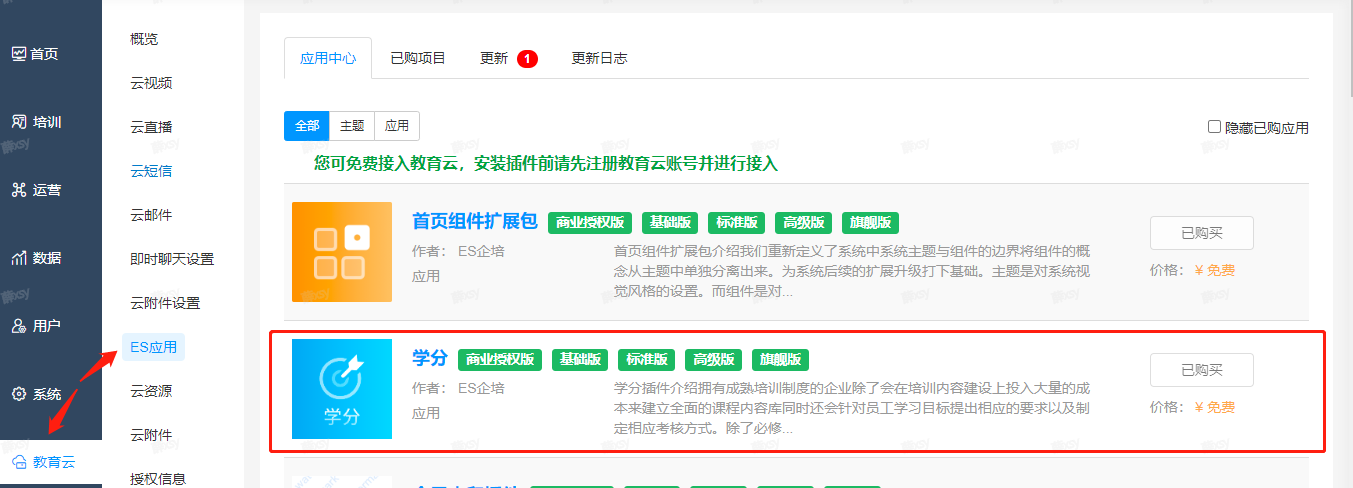Click 基础版 tag on 首页组件扩展包
Viewport: 1353px width, 488px height.
click(670, 222)
